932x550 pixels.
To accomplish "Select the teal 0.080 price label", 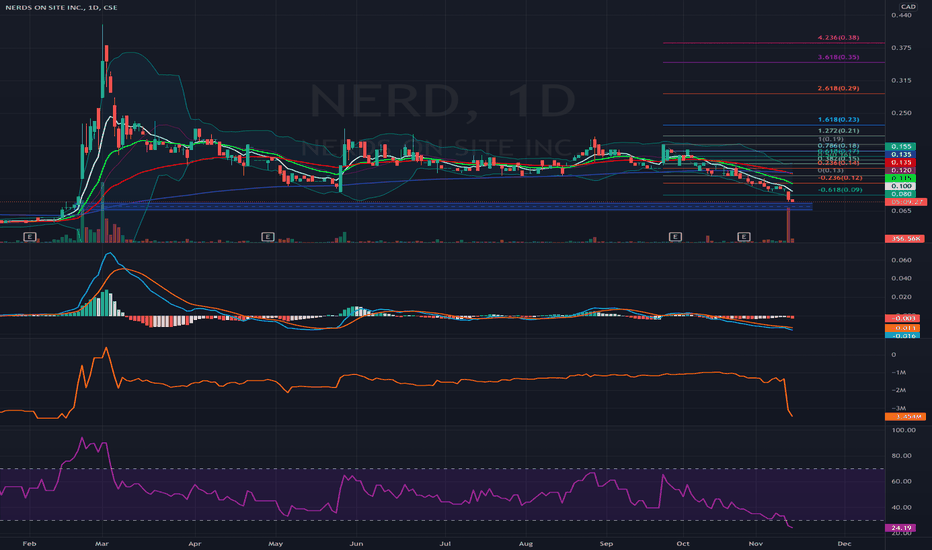I will click(900, 194).
